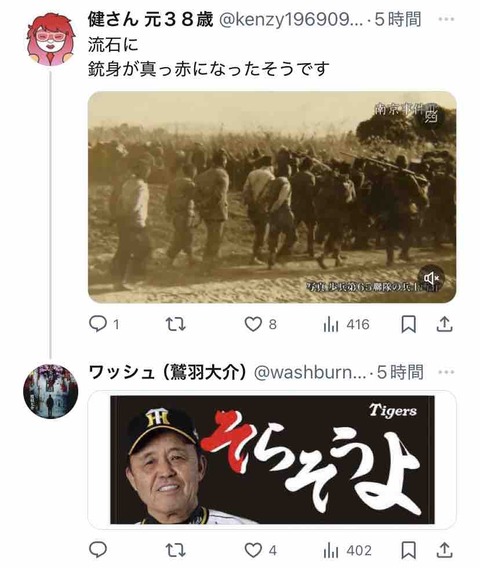This screenshot has height=568, width=480.
Task: Repost the 健さん tweet
Action: tap(176, 324)
